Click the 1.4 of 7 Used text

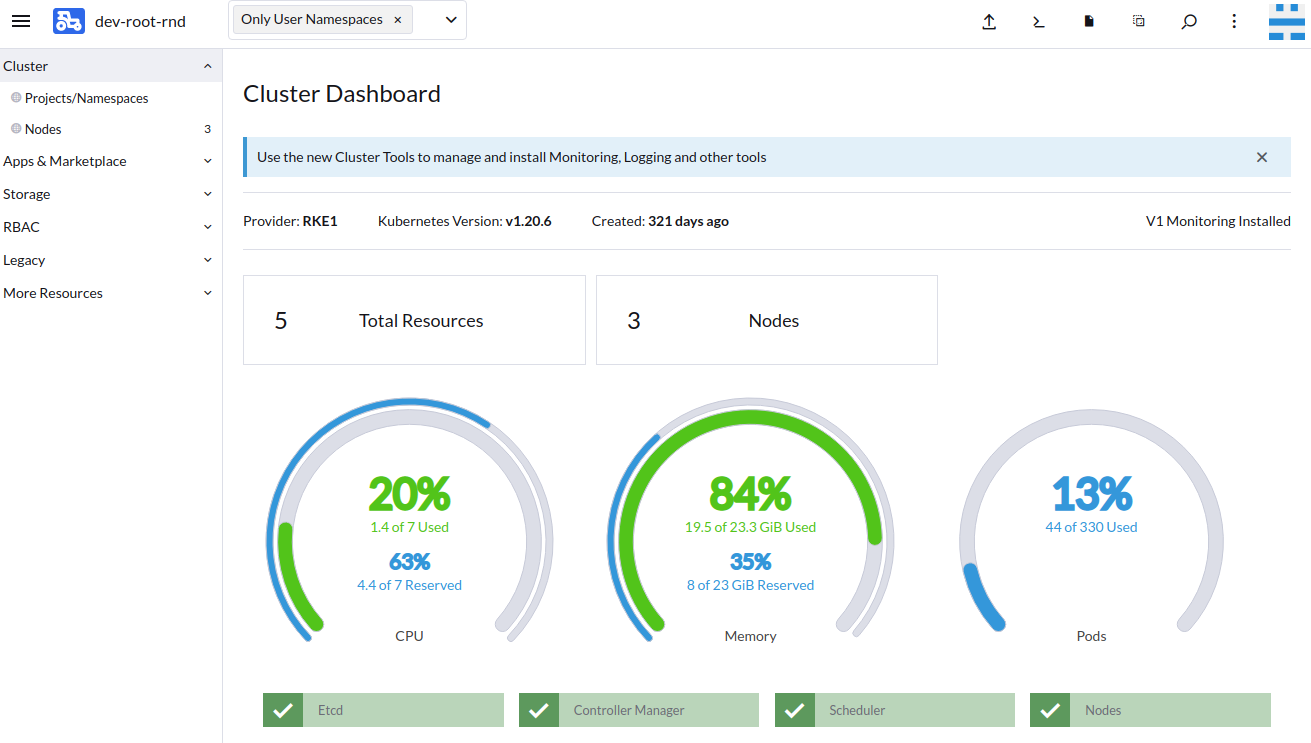(x=409, y=527)
